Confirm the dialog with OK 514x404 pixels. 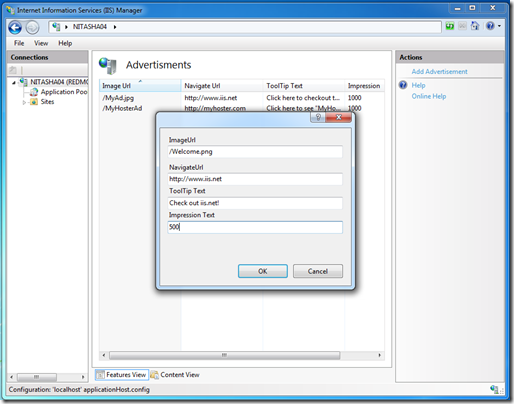tap(263, 271)
